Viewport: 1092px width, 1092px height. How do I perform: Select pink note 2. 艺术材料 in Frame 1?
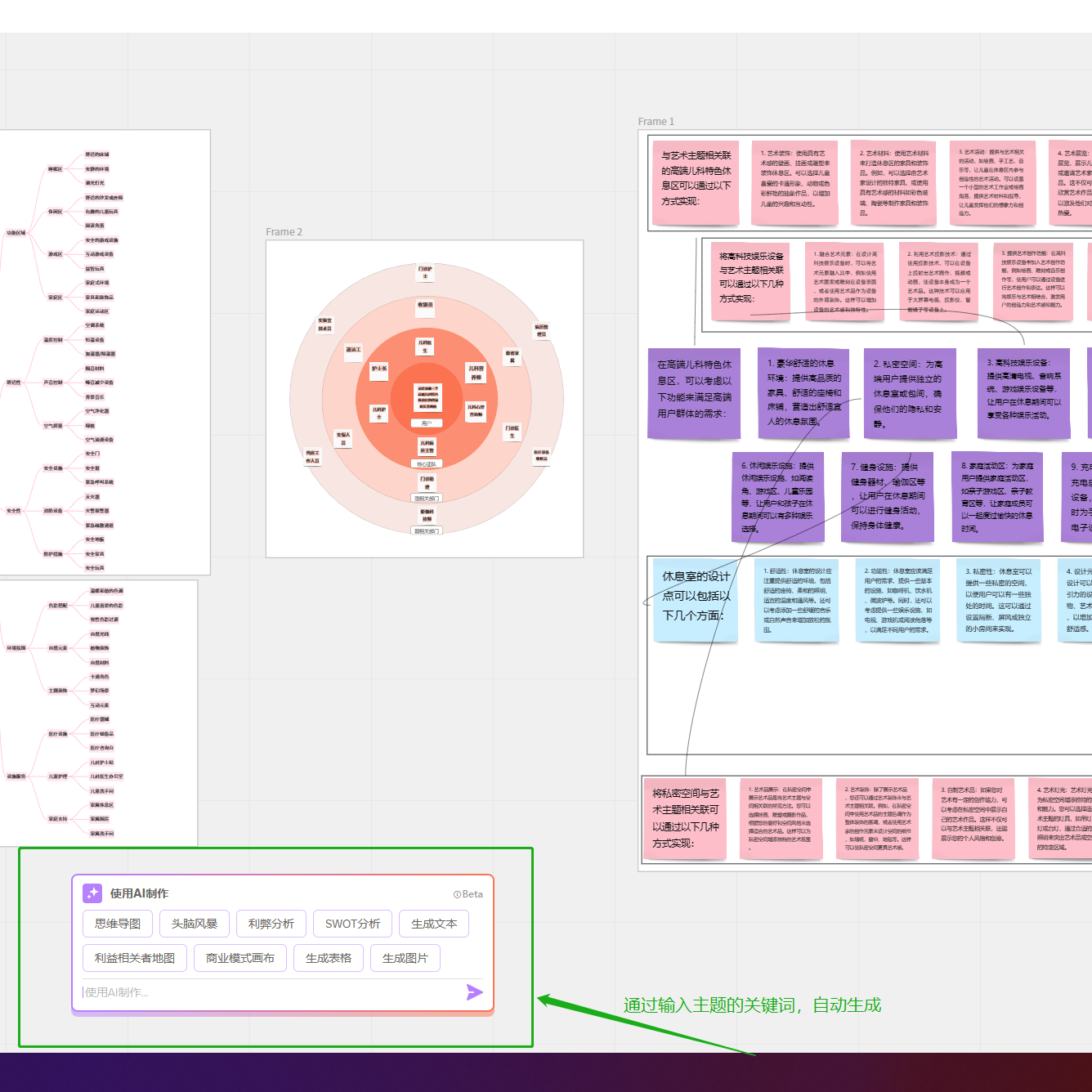click(894, 182)
